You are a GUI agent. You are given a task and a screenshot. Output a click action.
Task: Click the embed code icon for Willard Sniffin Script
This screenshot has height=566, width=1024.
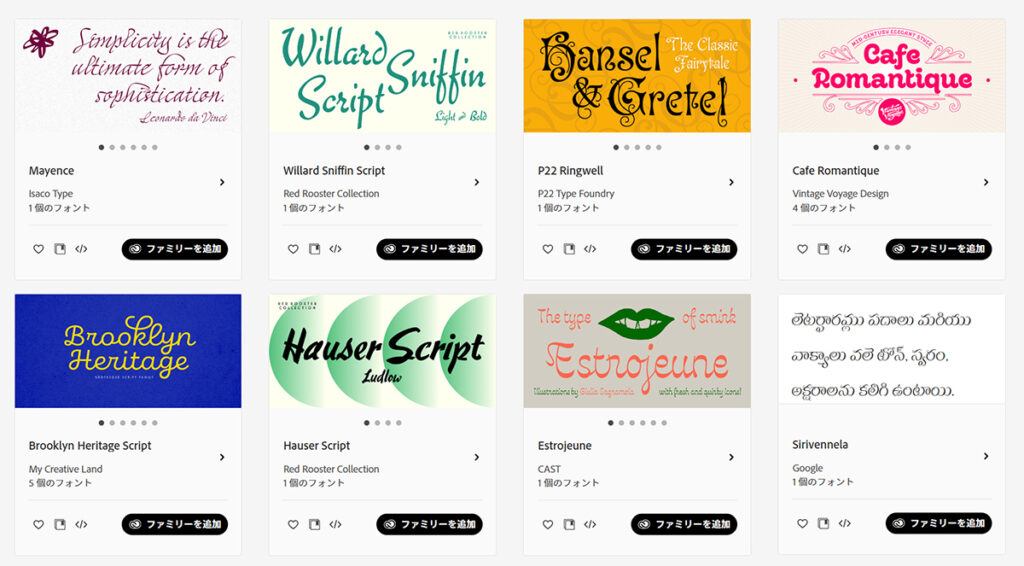[x=336, y=249]
